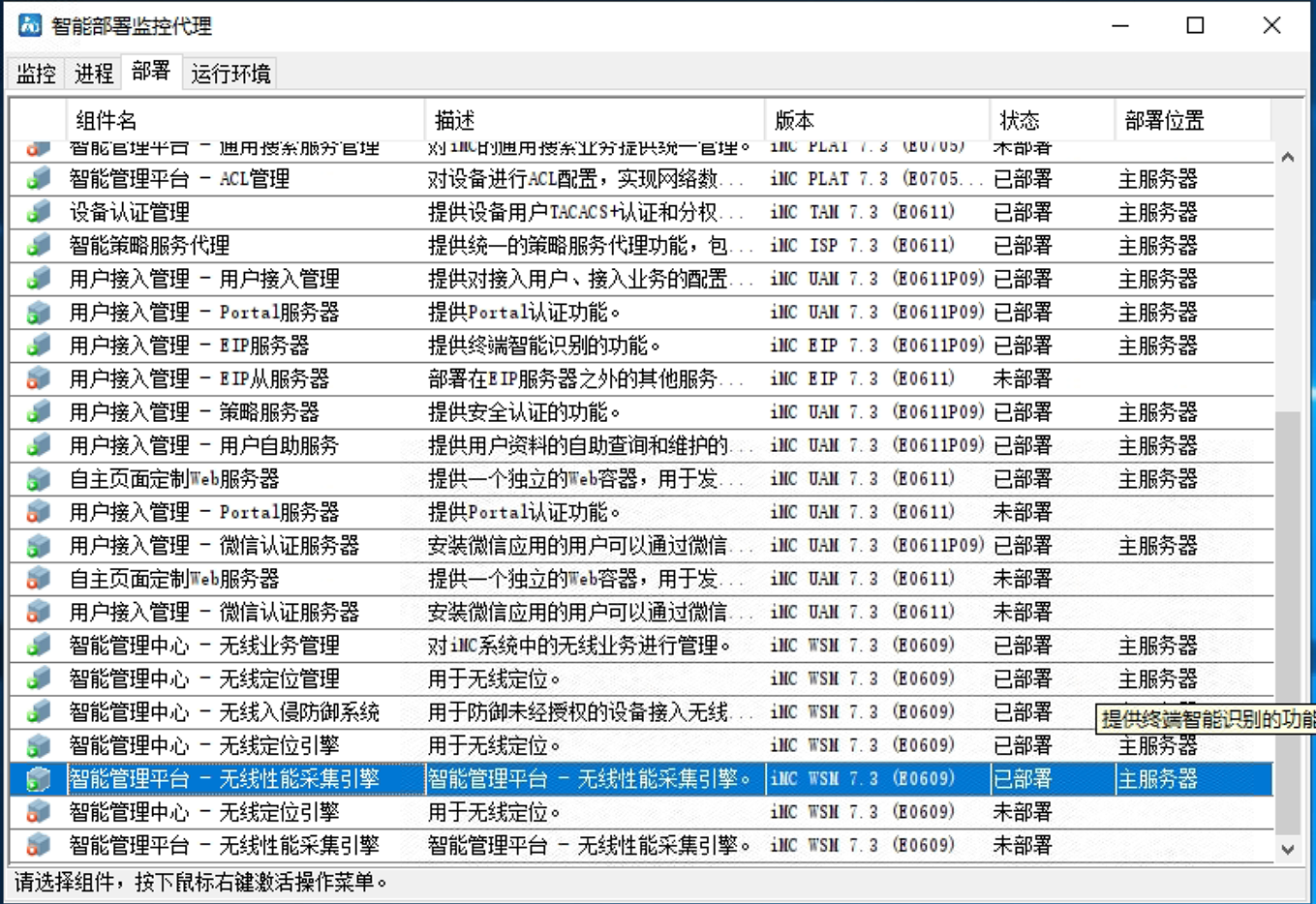
Task: Click the icon beside 智能管理中心 - 无线入侵防御系统
Action: (39, 712)
